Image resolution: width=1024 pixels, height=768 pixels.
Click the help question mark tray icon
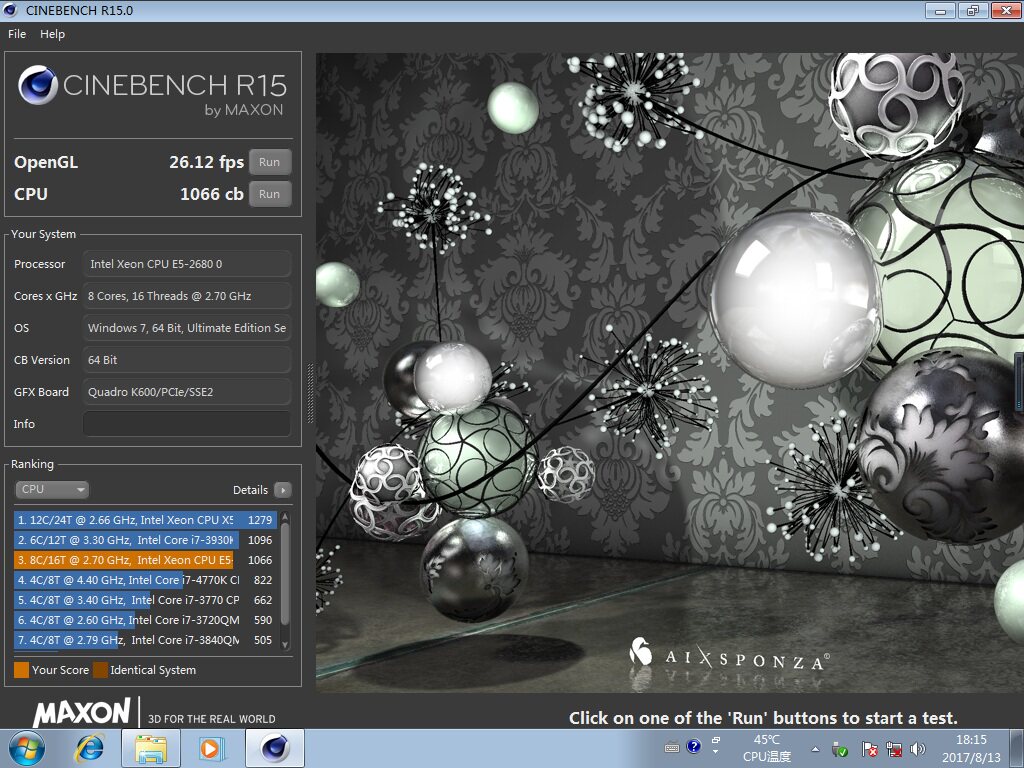click(x=694, y=746)
